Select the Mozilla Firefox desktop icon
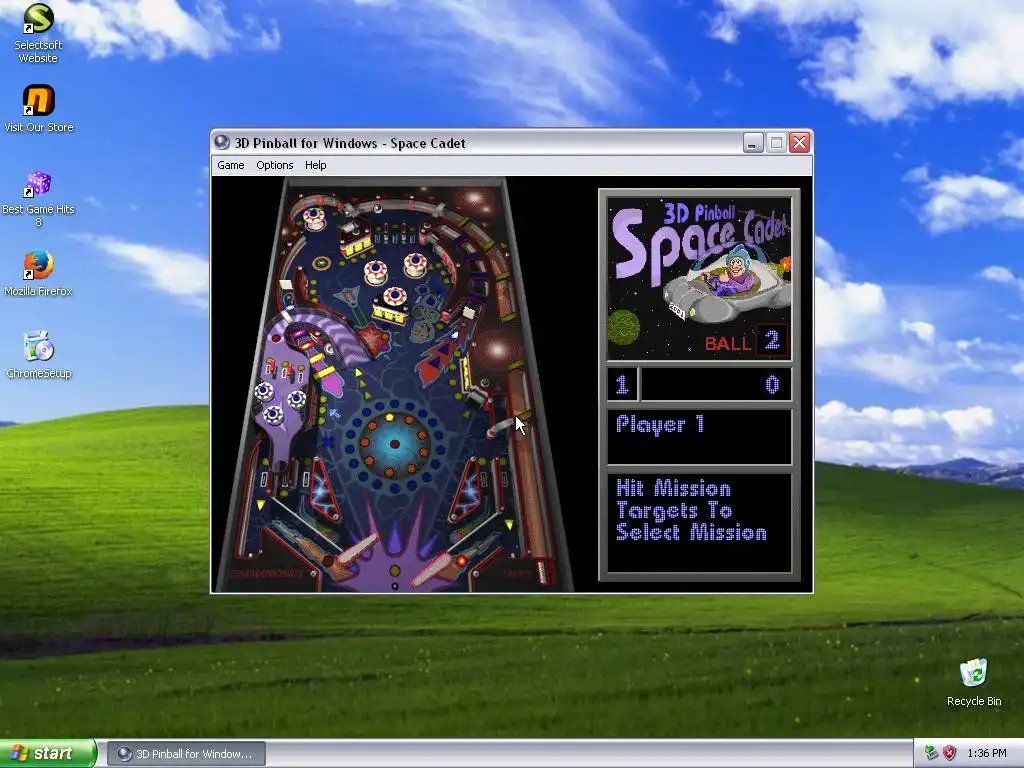Image resolution: width=1024 pixels, height=768 pixels. 38,273
